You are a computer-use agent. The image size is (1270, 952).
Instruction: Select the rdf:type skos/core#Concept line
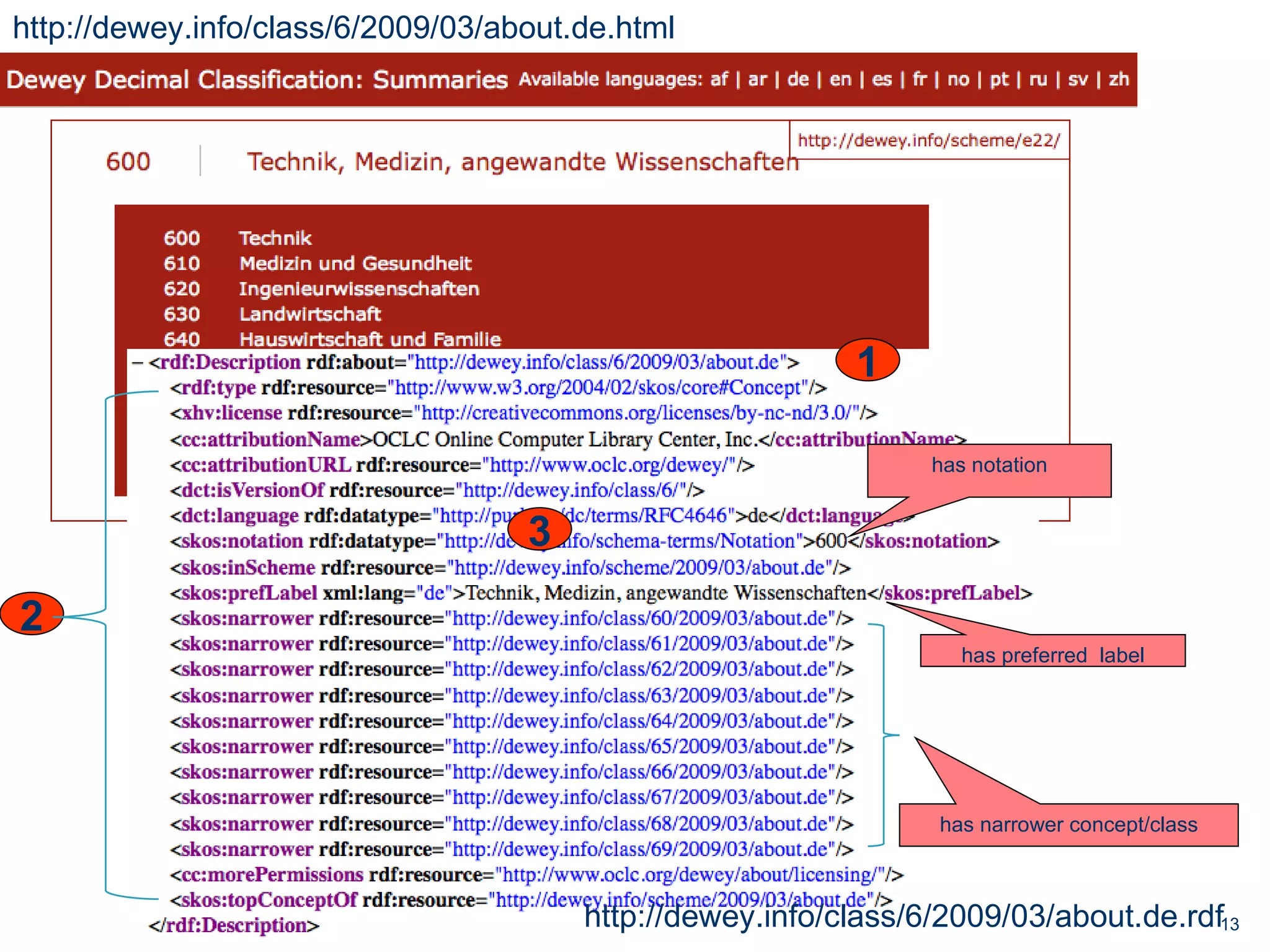[x=499, y=389]
